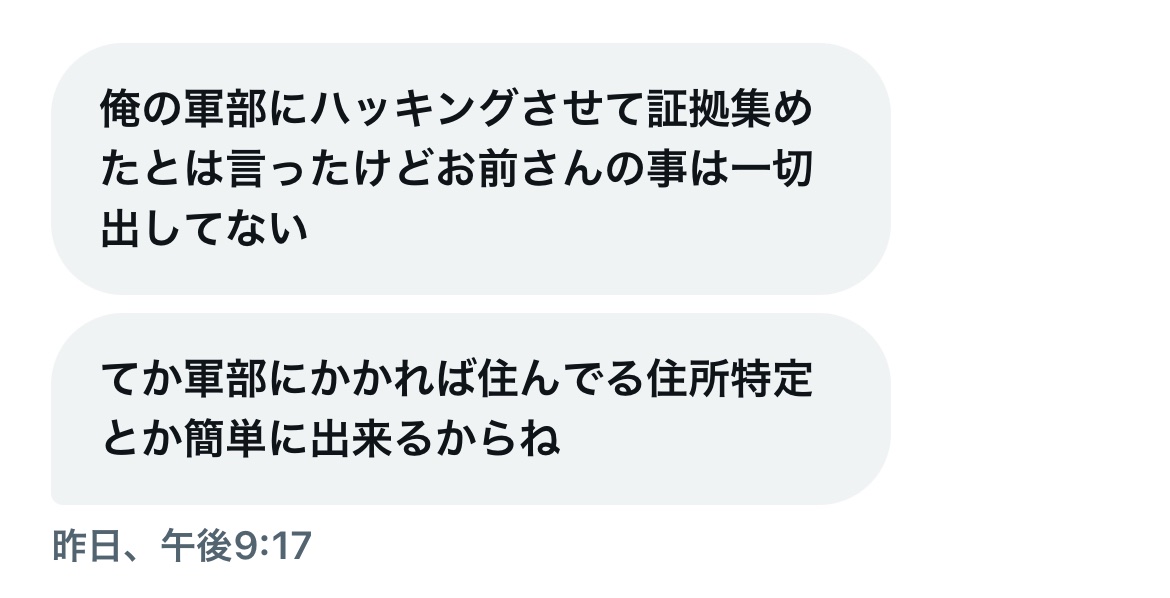Click the word 証拠集め in first message
1170x598 pixels.
730,109
